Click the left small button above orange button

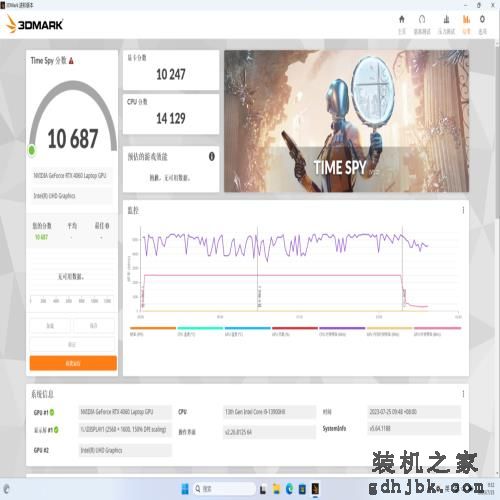pos(50,326)
